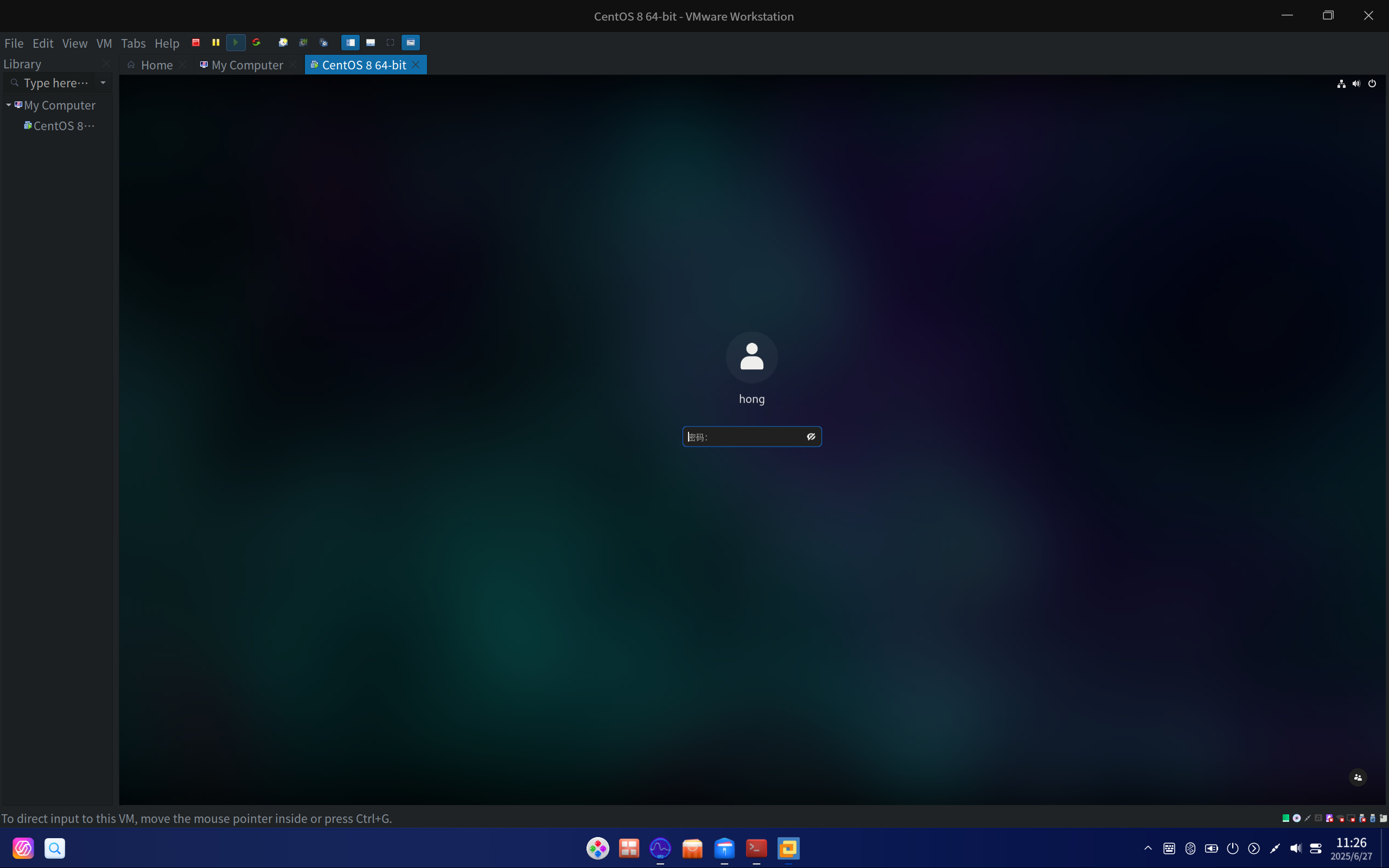This screenshot has width=1389, height=868.
Task: Open the View menu
Action: [75, 43]
